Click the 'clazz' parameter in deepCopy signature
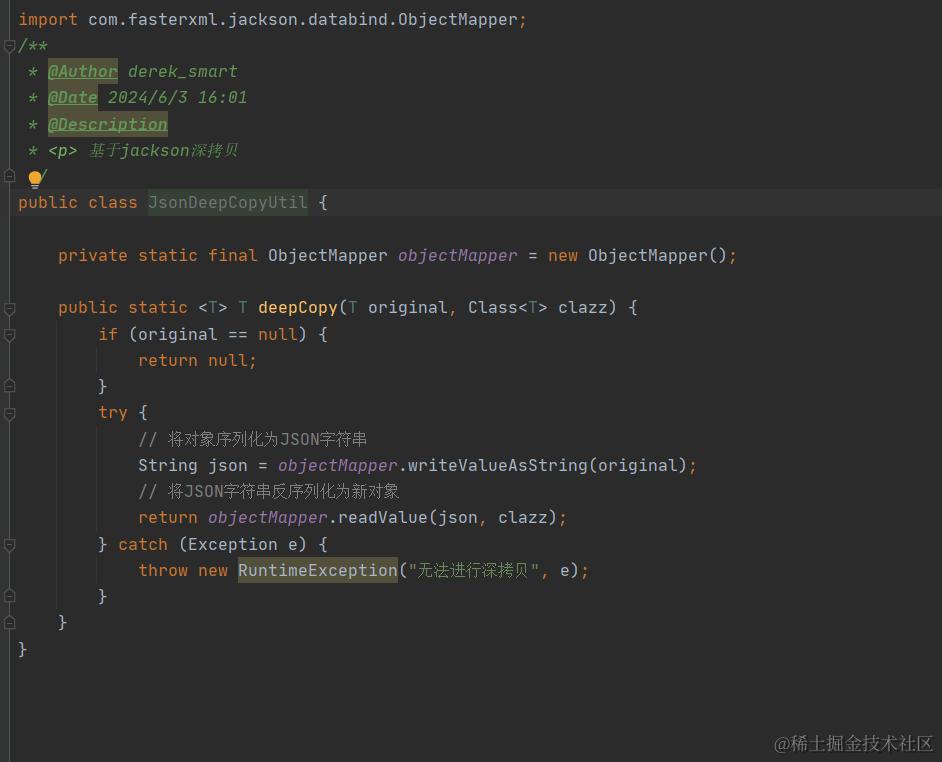Screen dimensions: 942x762 (583, 308)
